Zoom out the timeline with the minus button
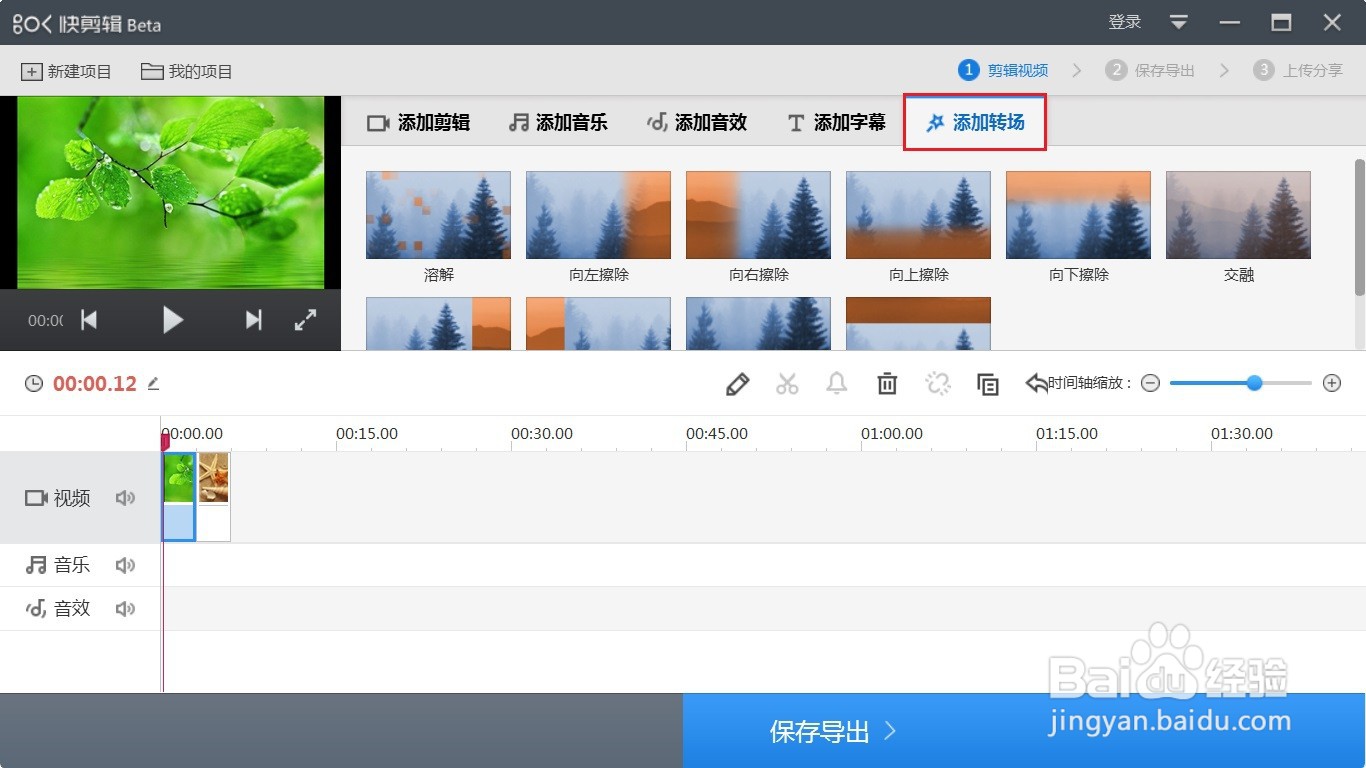 coord(1150,383)
